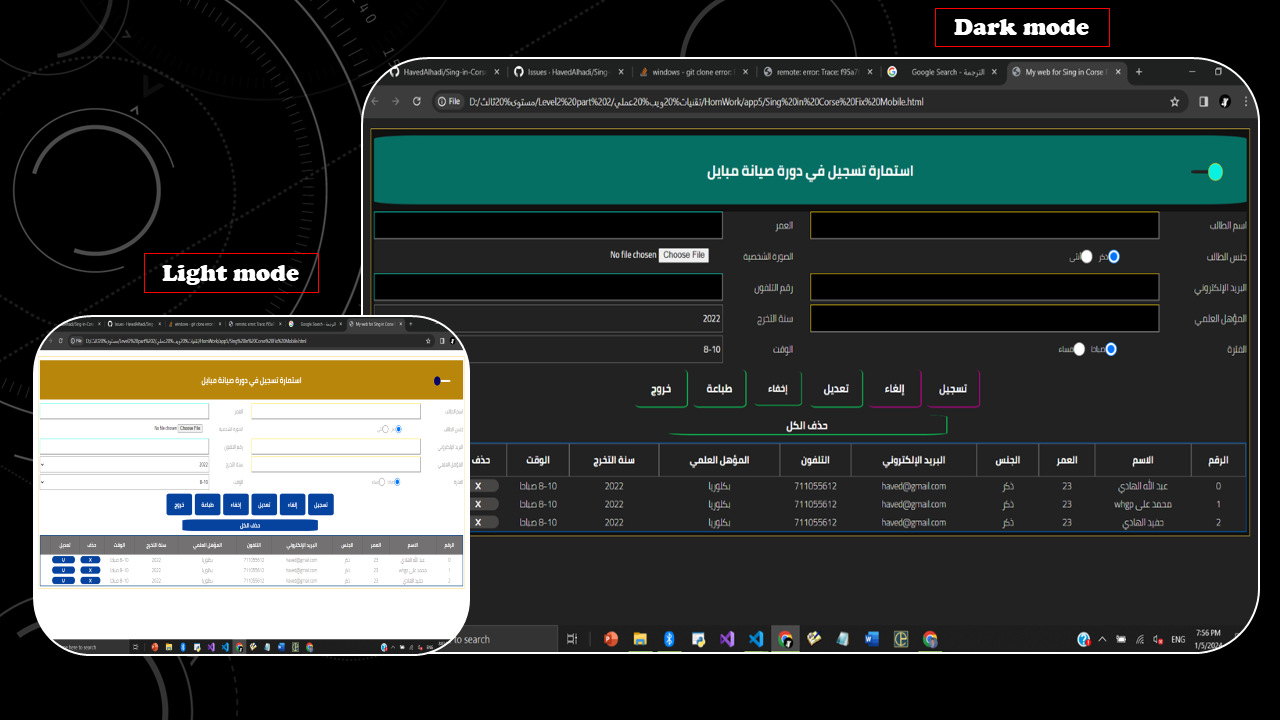Bookmark the page with the star icon
The width and height of the screenshot is (1280, 720).
pyautogui.click(x=1174, y=101)
